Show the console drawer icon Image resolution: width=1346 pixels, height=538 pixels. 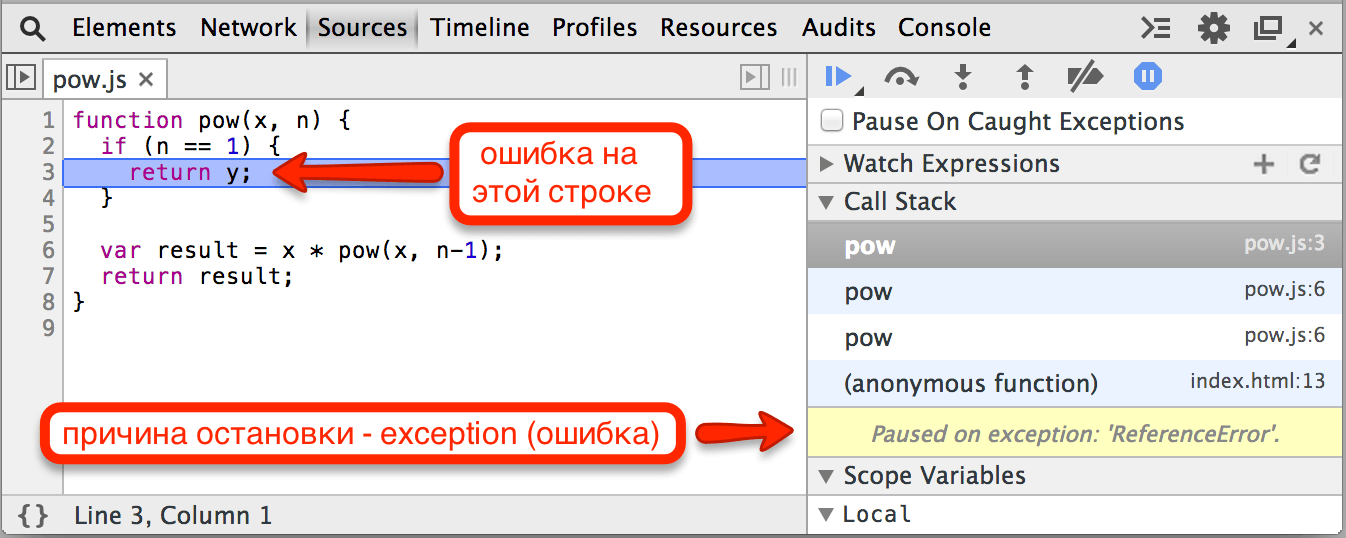click(1156, 28)
